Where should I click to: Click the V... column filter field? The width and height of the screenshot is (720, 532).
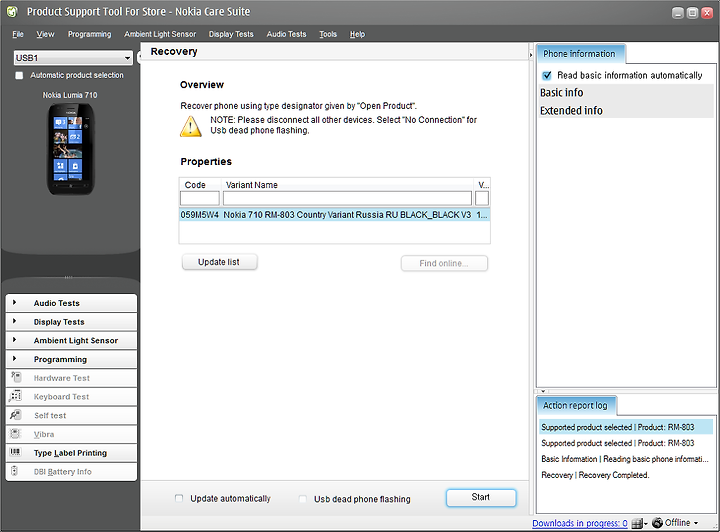[x=482, y=198]
